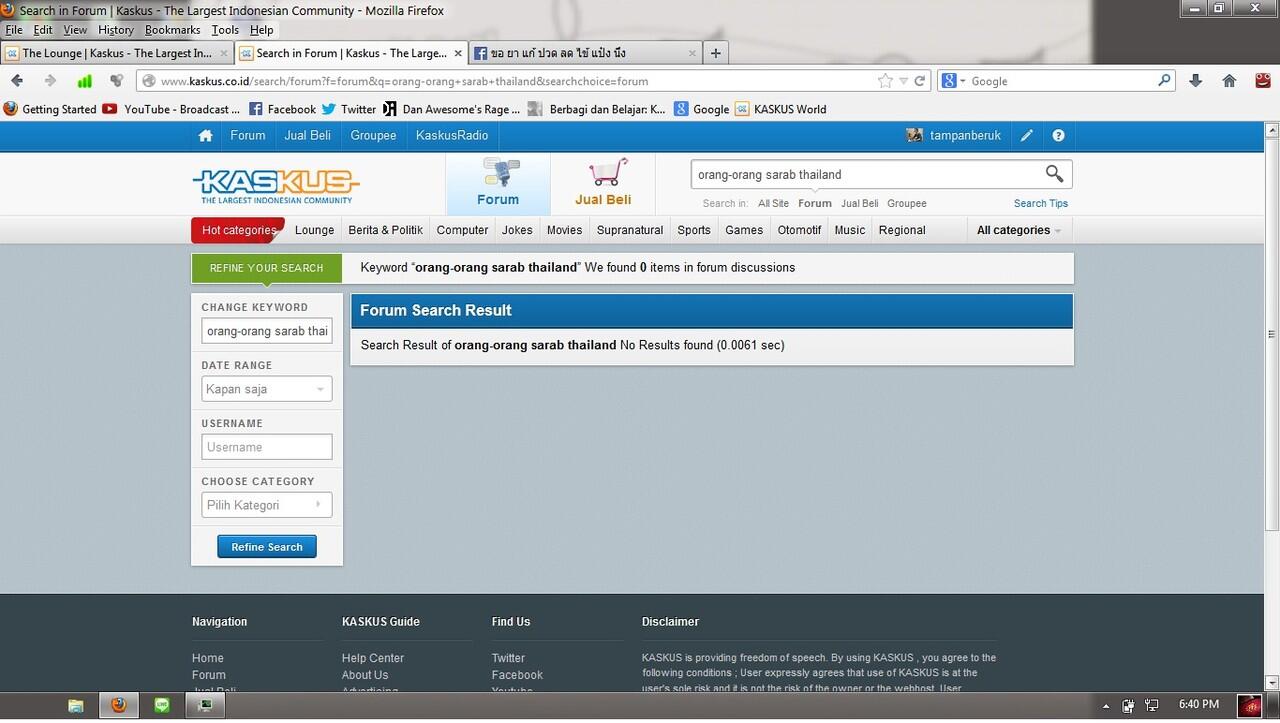The height and width of the screenshot is (723, 1280).
Task: Click the green bars toolbar icon
Action: 85,81
